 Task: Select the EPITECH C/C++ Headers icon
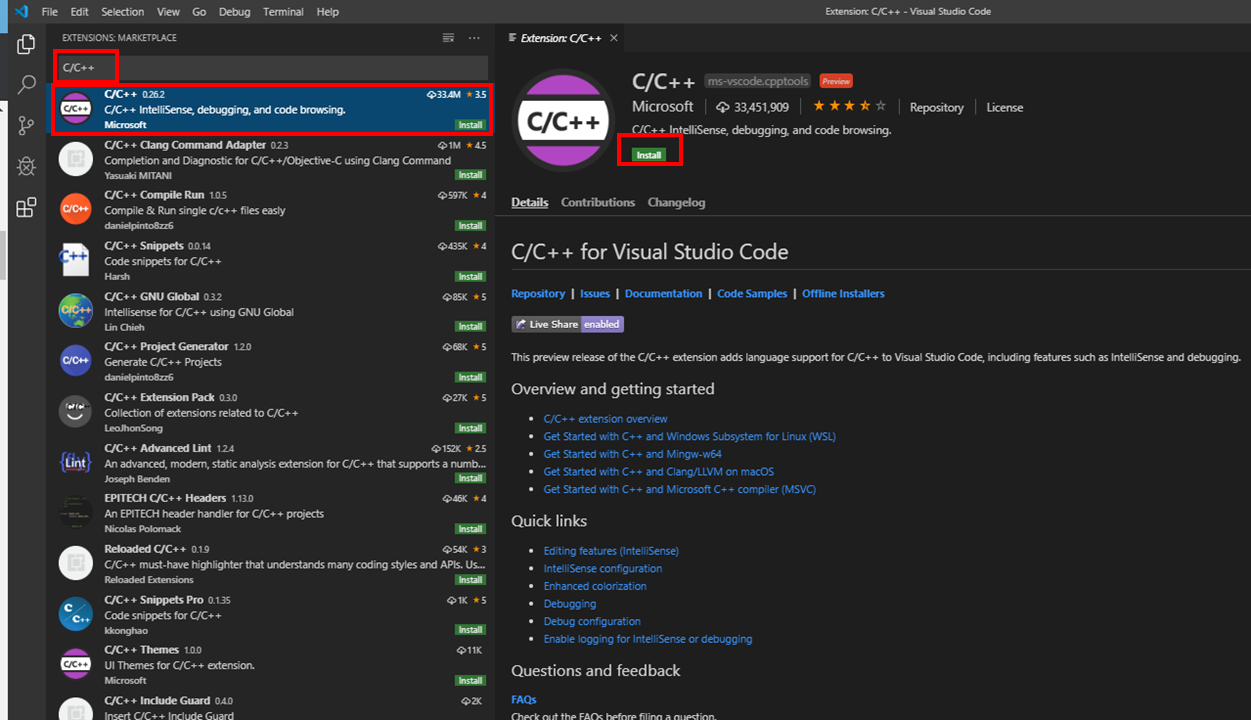coord(76,512)
